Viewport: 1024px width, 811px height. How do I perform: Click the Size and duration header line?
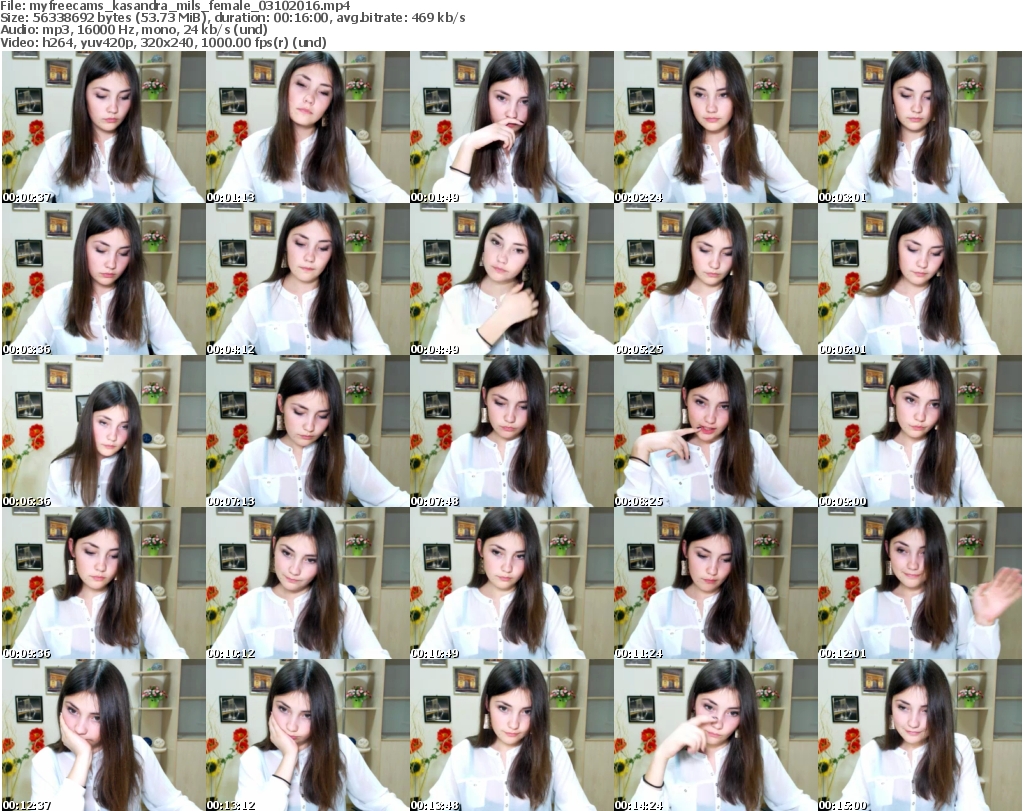[232, 18]
